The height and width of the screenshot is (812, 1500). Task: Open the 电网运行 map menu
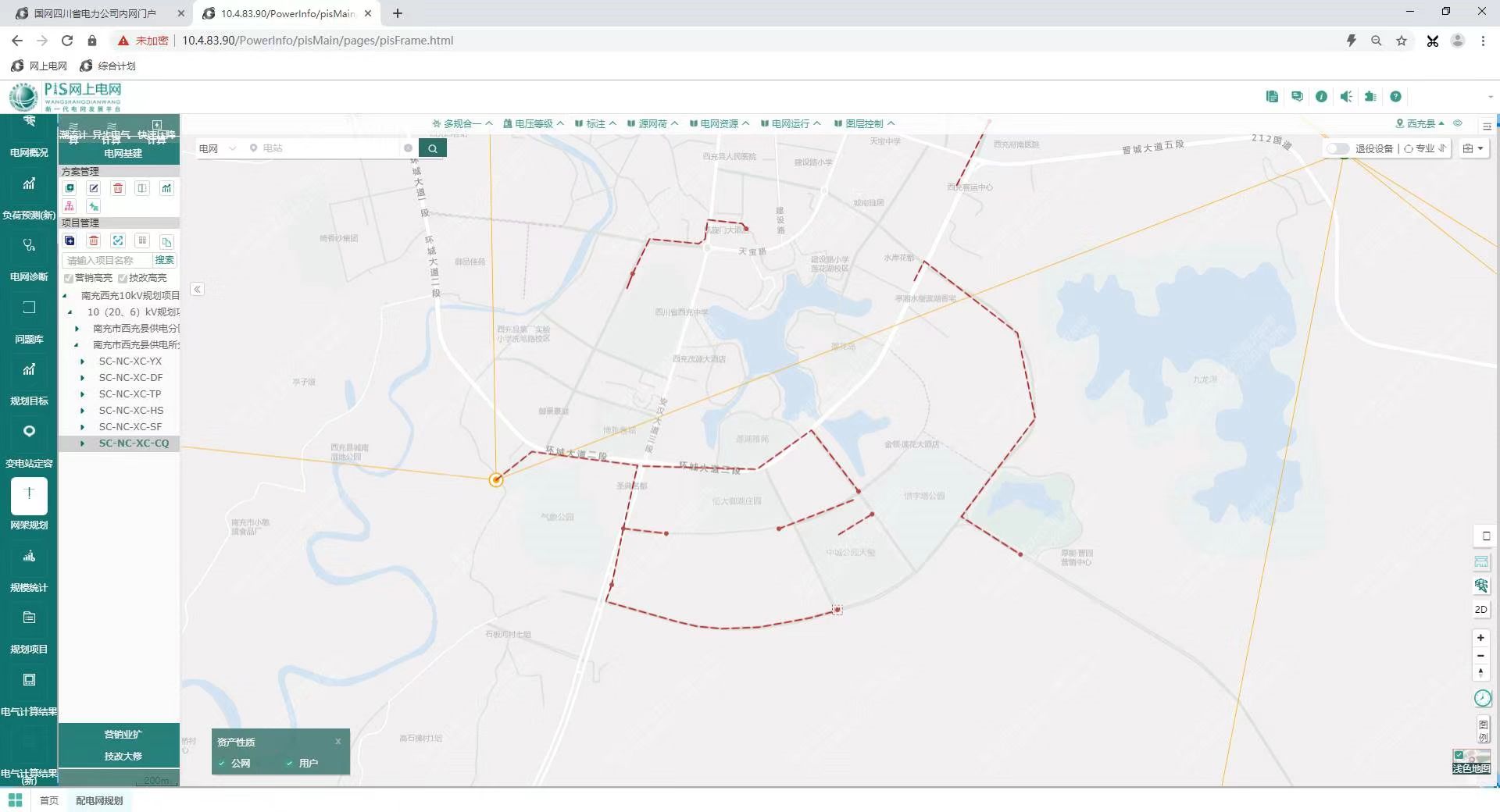pyautogui.click(x=791, y=123)
